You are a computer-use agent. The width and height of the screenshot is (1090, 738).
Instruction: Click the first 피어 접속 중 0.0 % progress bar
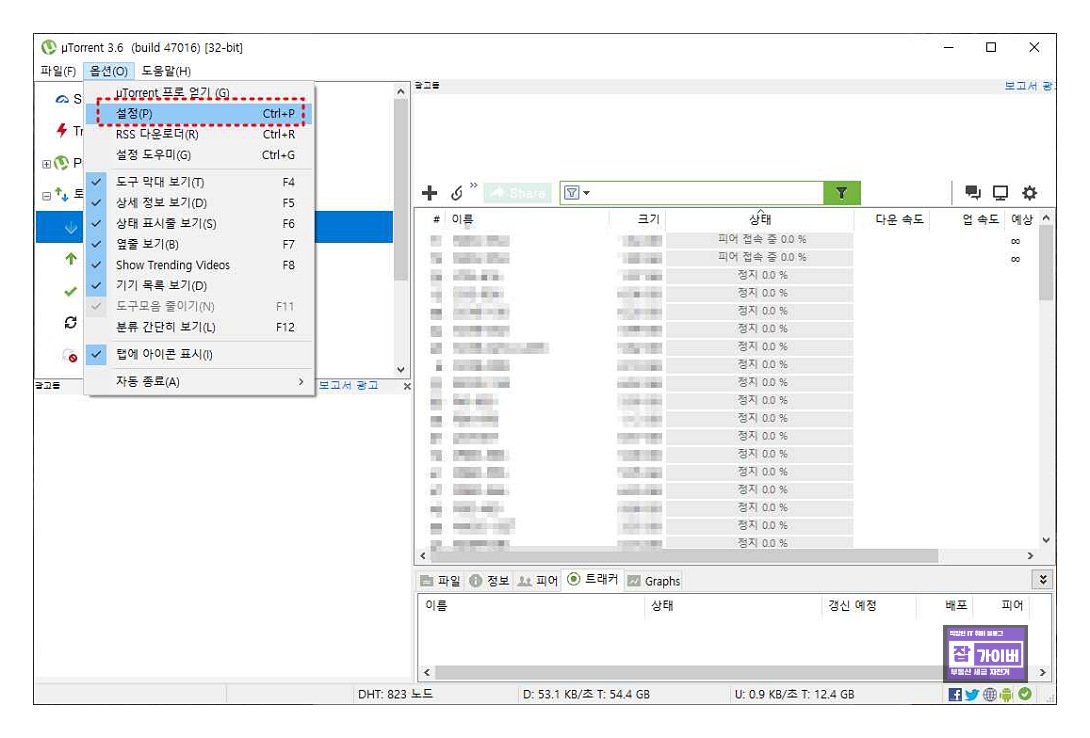tap(760, 239)
